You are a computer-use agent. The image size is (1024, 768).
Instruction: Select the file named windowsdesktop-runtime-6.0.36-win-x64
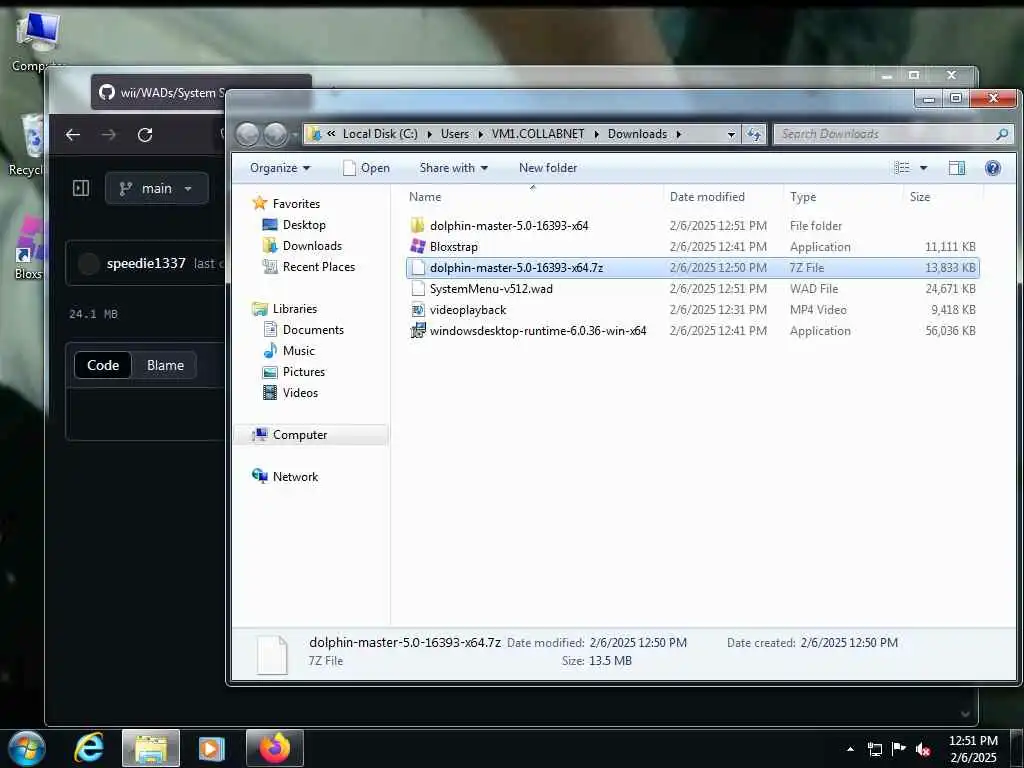pos(538,330)
